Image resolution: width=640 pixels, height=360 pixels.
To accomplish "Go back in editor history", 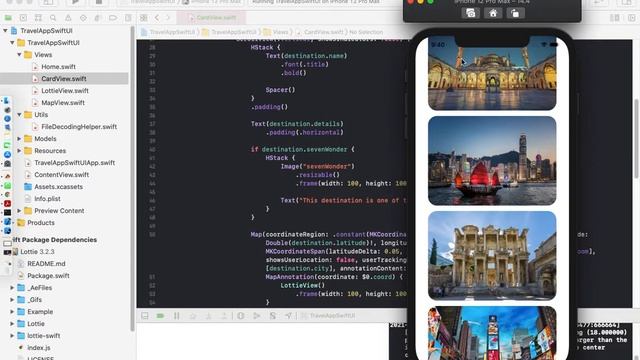I will point(157,18).
